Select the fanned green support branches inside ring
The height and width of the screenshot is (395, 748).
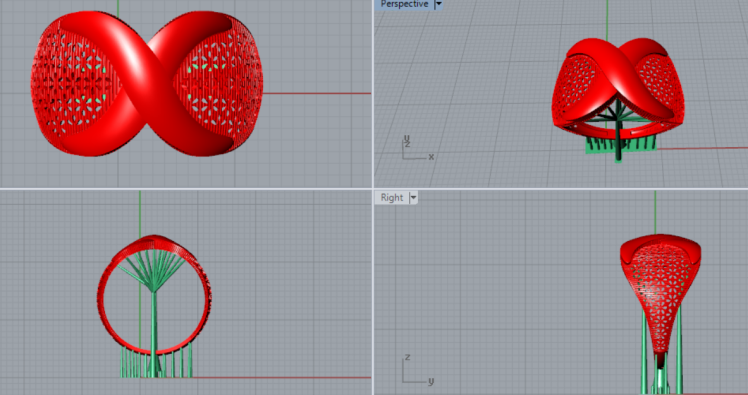pos(152,267)
